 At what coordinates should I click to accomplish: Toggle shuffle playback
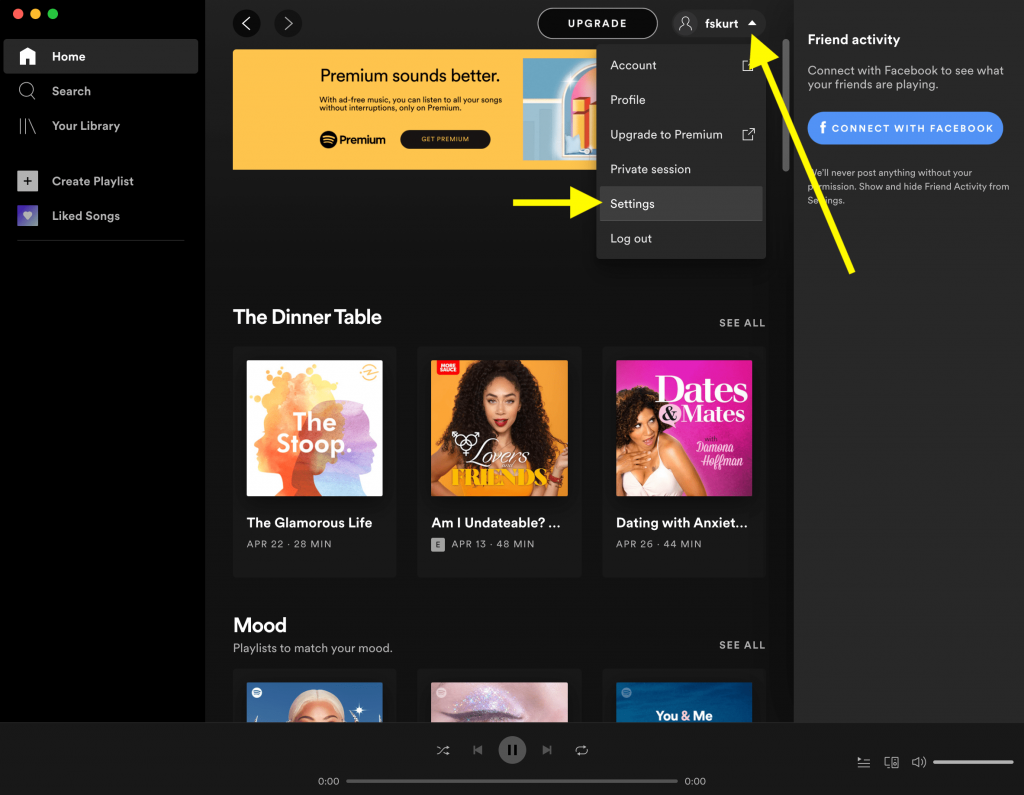coord(443,750)
